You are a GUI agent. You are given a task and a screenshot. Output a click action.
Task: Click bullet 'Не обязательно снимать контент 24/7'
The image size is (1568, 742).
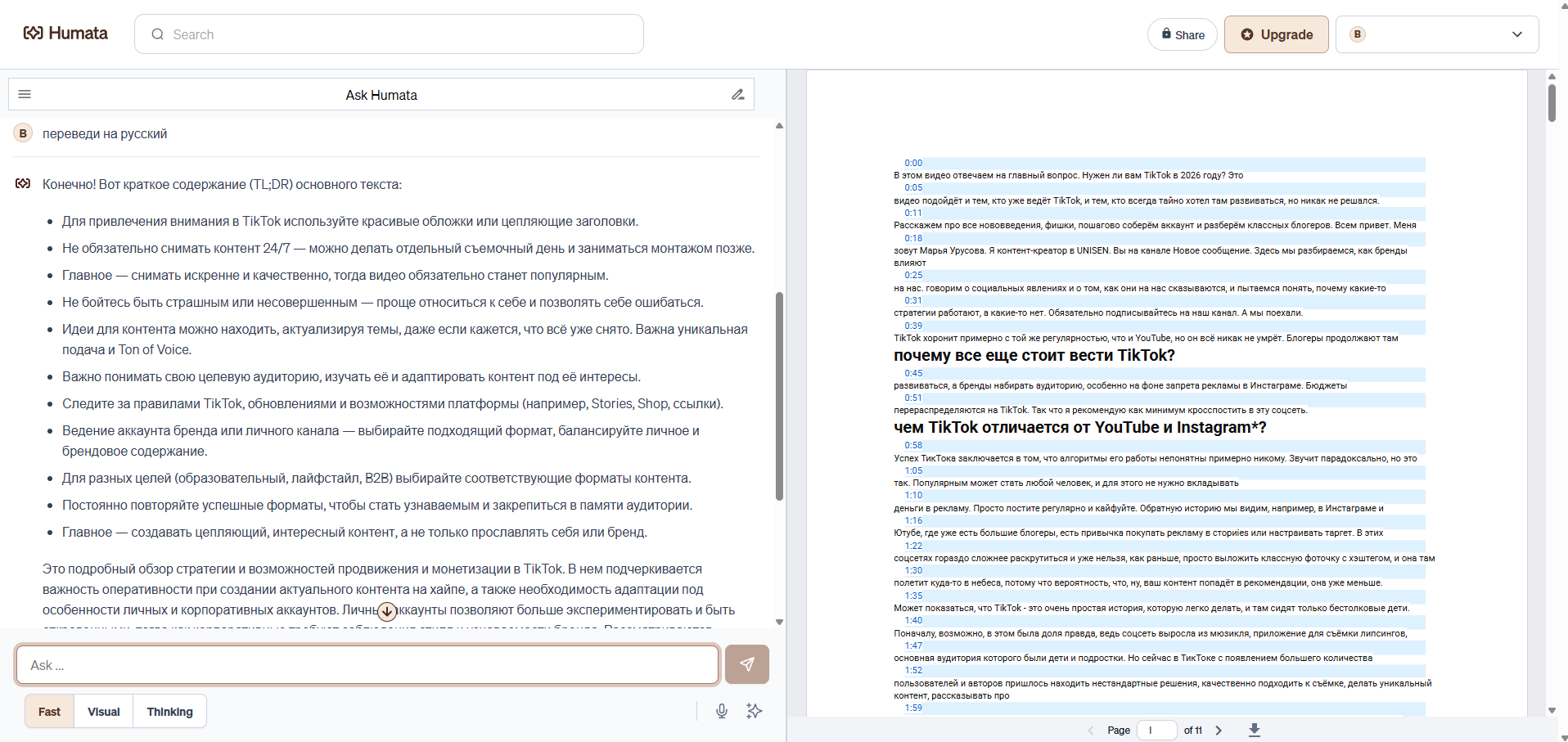click(408, 248)
